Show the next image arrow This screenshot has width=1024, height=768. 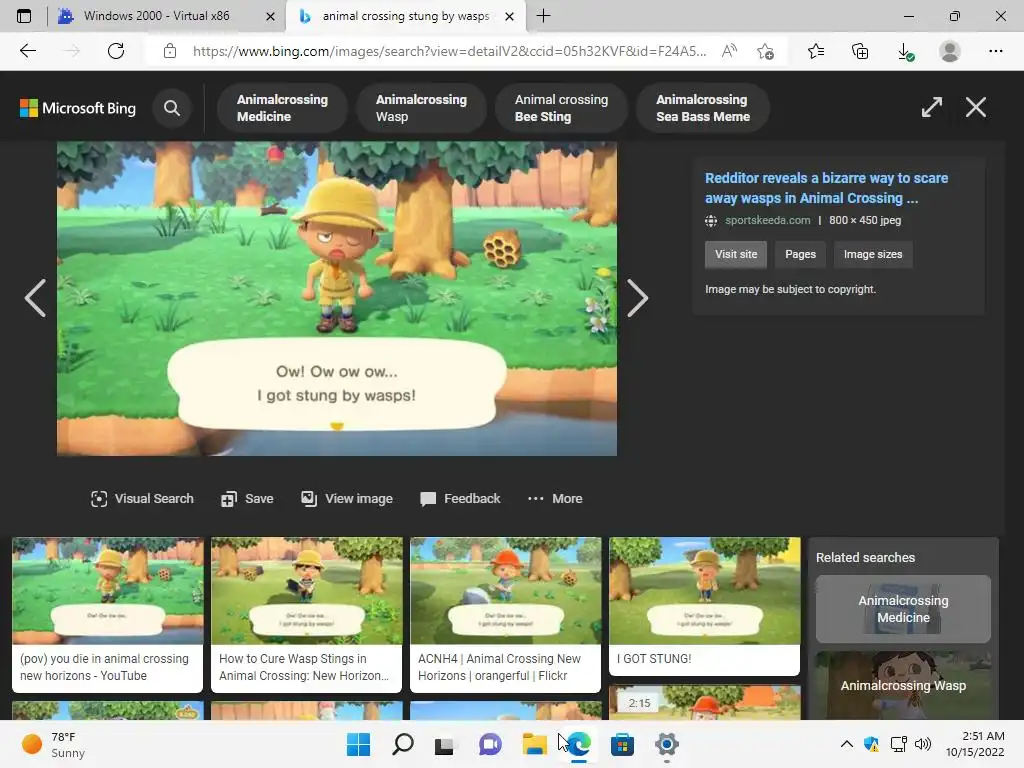click(x=637, y=298)
